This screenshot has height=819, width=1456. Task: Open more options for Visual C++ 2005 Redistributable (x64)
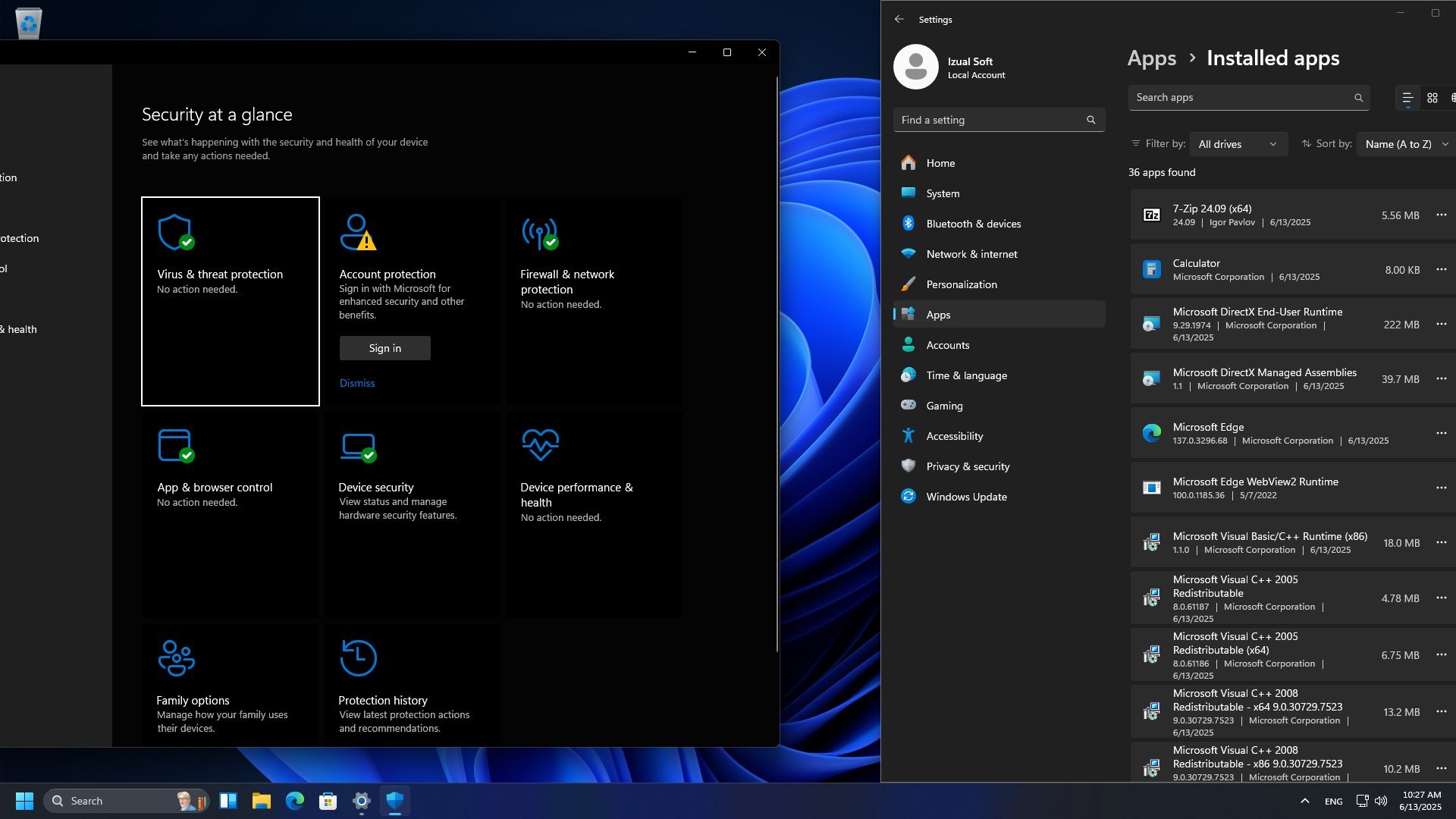[1442, 655]
